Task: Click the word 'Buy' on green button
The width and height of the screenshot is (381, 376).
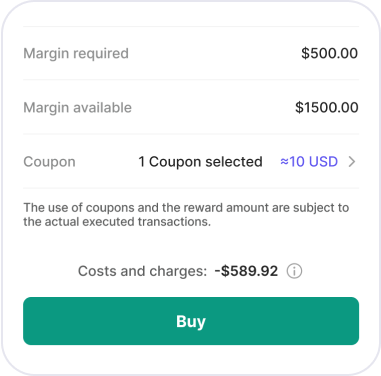Action: point(191,321)
